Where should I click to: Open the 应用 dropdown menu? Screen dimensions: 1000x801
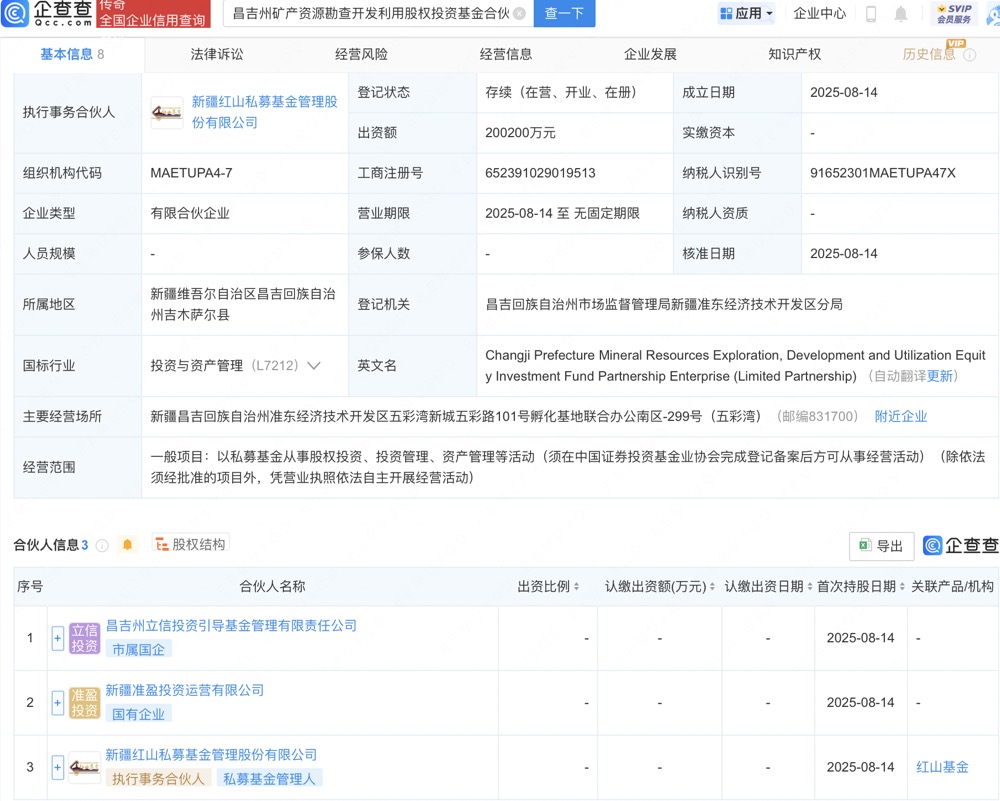tap(746, 13)
